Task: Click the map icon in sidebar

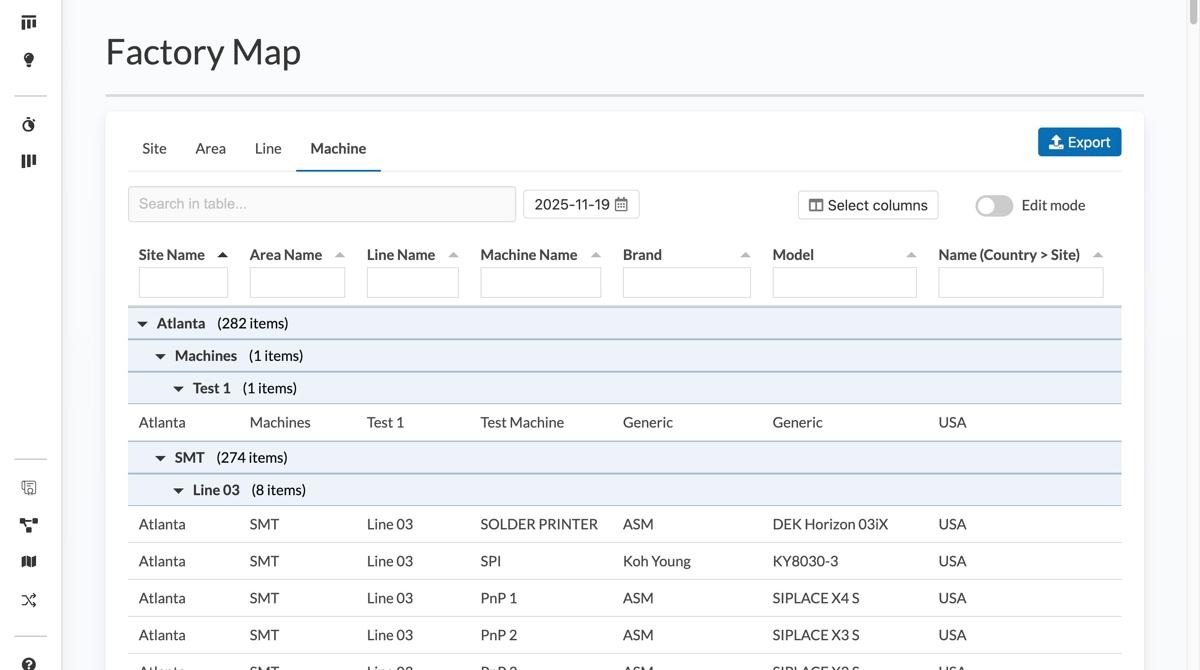Action: coord(29,562)
